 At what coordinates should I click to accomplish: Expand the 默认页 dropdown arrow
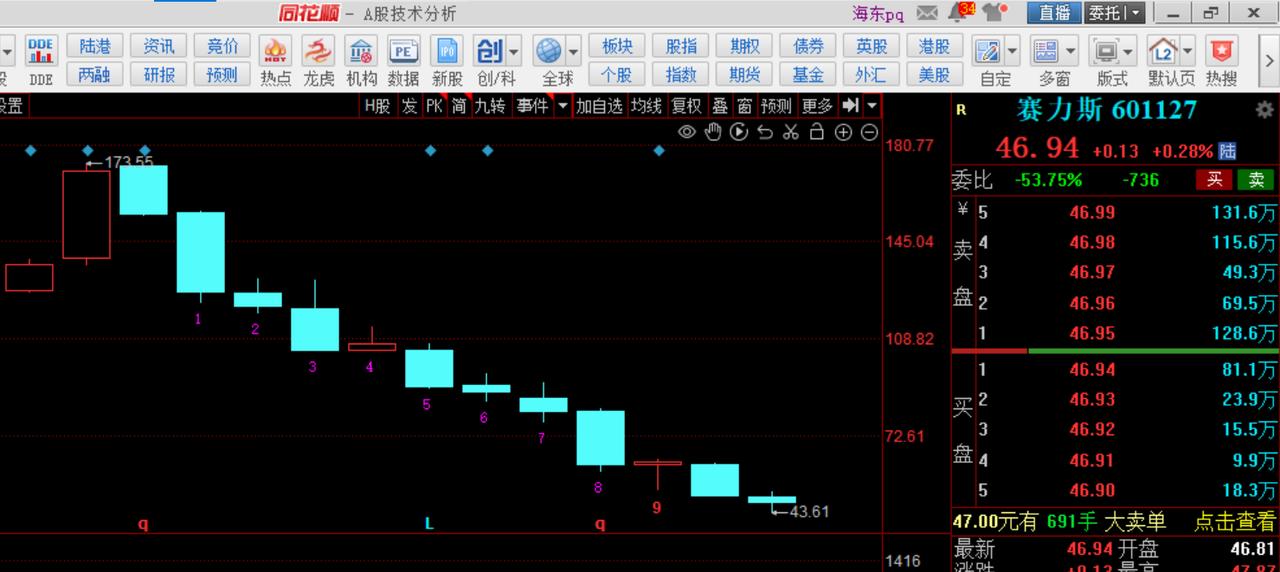pos(1188,50)
